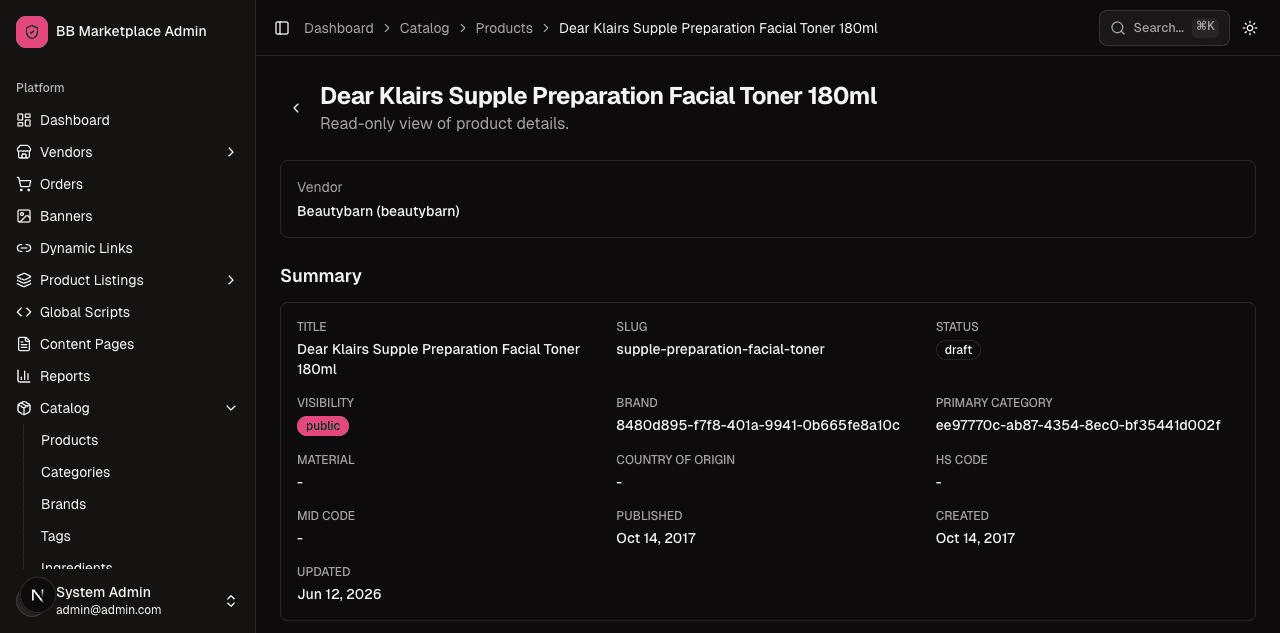Click the Orders cart icon
The image size is (1280, 633).
(24, 184)
